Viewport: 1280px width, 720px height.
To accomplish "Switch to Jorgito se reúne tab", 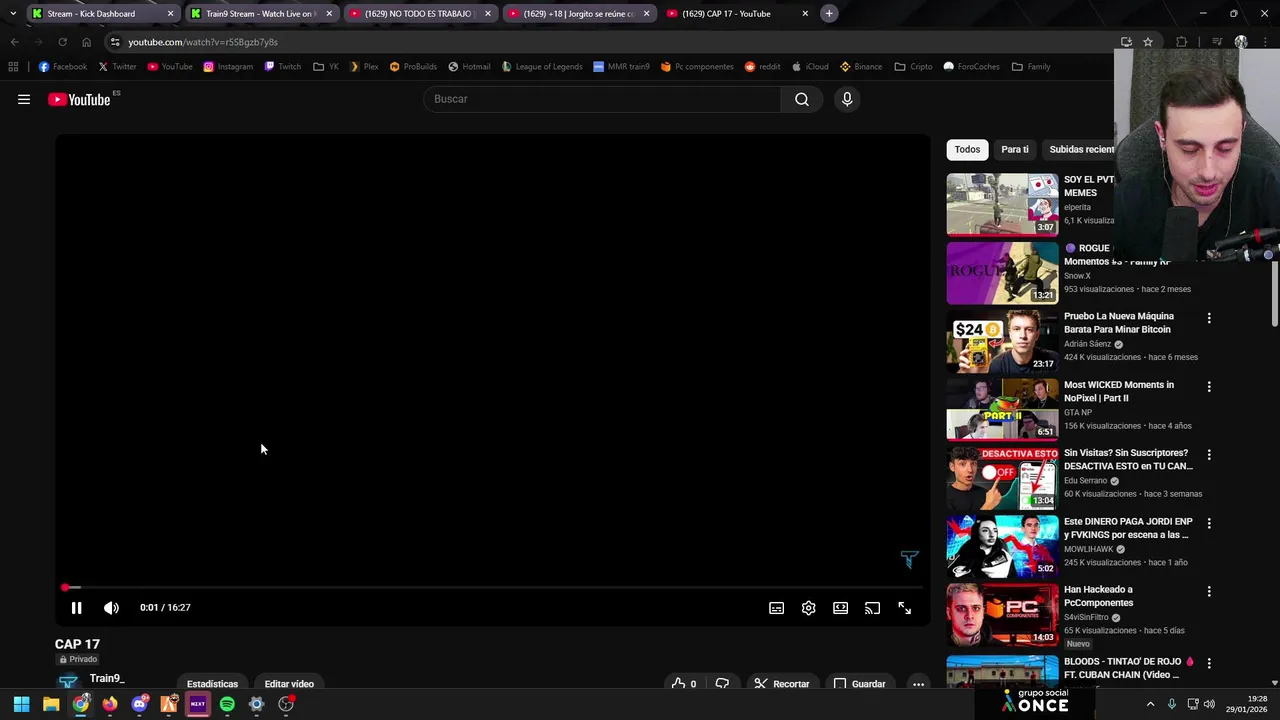I will tap(578, 14).
